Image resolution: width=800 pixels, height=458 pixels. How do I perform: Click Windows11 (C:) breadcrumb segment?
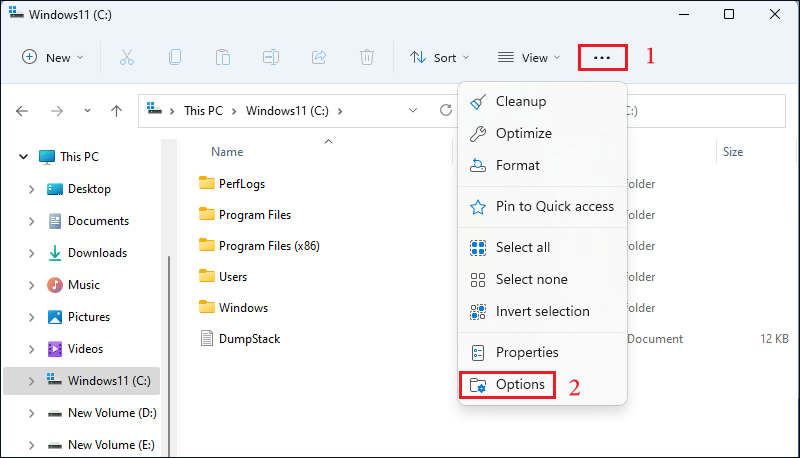pyautogui.click(x=287, y=111)
